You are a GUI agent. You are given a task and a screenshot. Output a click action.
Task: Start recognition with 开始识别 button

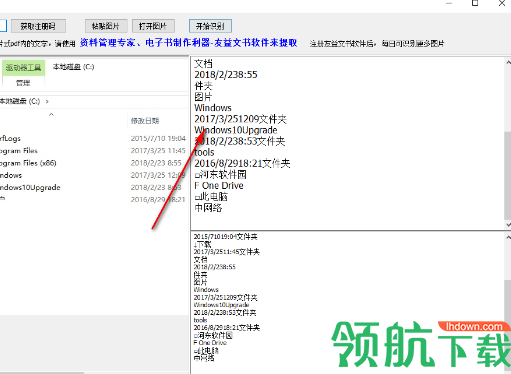pyautogui.click(x=210, y=26)
